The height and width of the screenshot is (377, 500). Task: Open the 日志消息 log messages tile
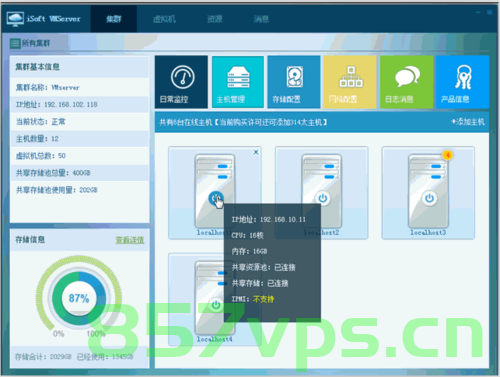[x=406, y=82]
